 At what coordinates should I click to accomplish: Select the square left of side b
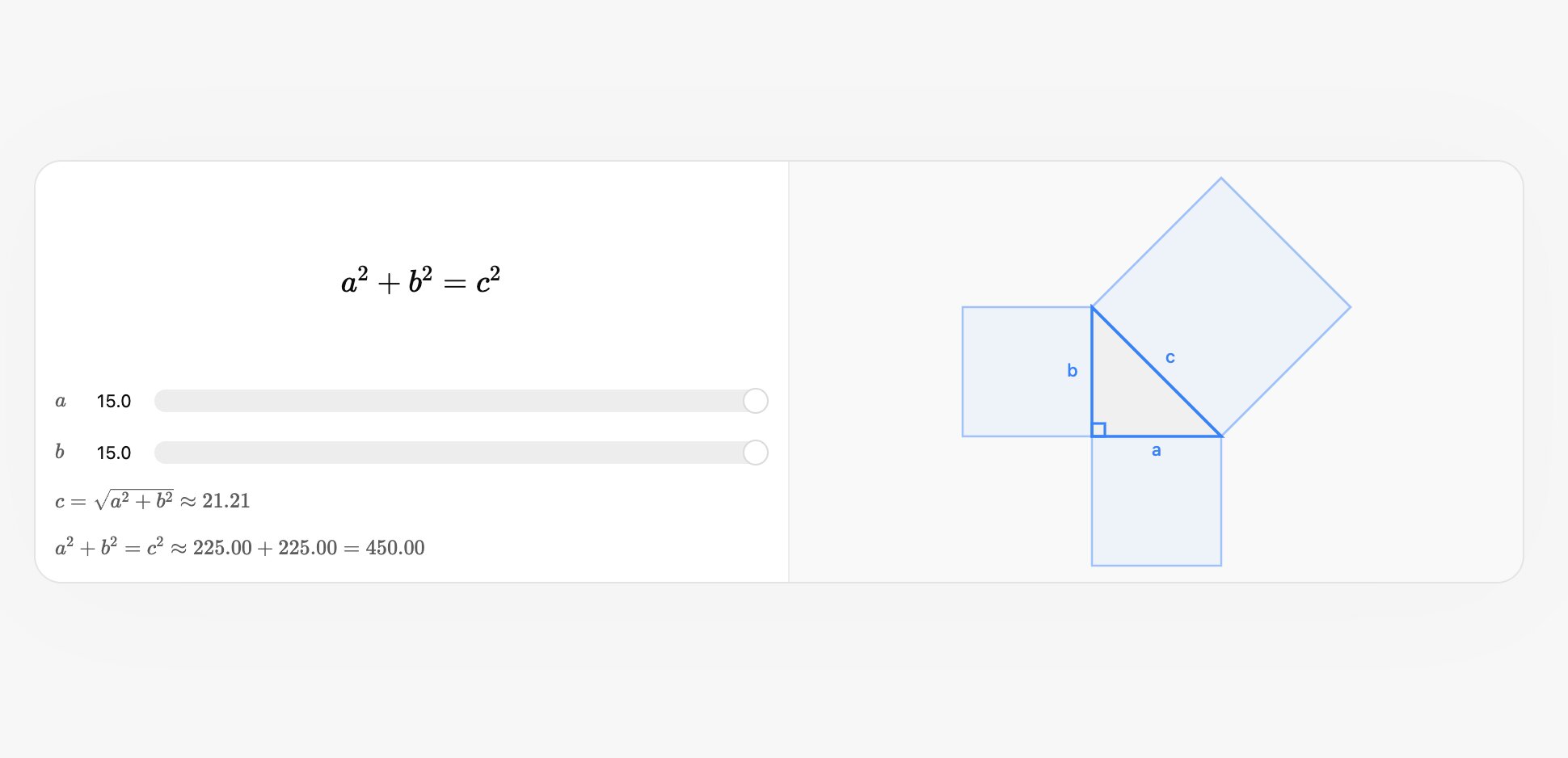pos(1018,372)
